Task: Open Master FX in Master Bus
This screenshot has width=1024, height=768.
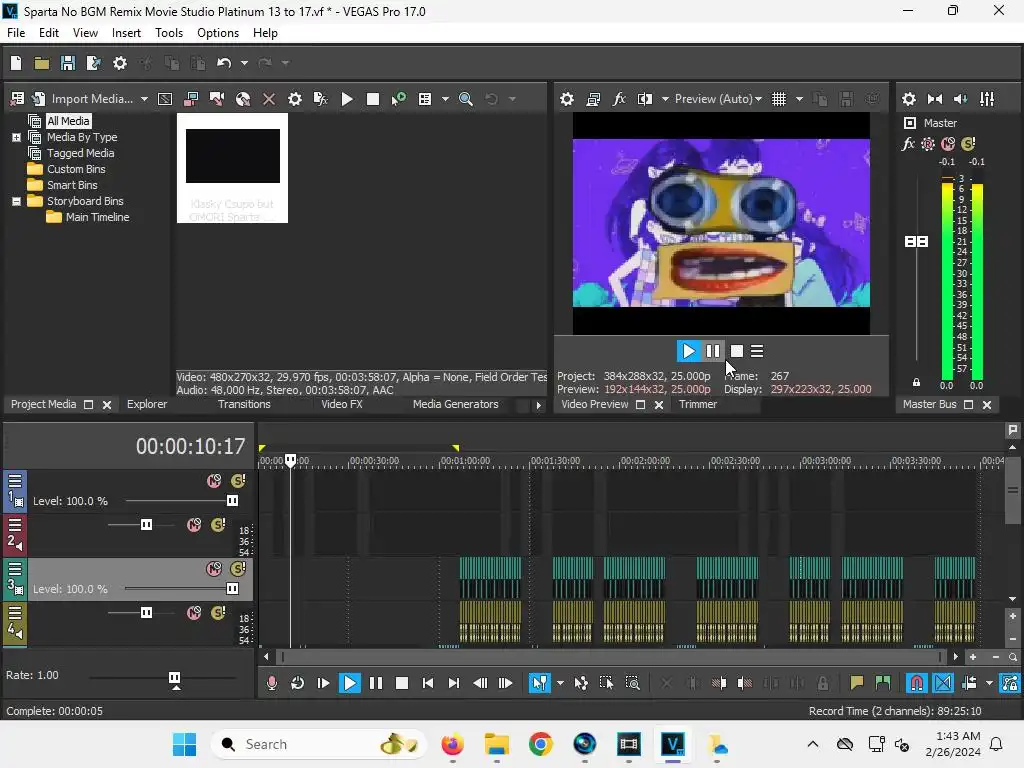Action: [908, 144]
